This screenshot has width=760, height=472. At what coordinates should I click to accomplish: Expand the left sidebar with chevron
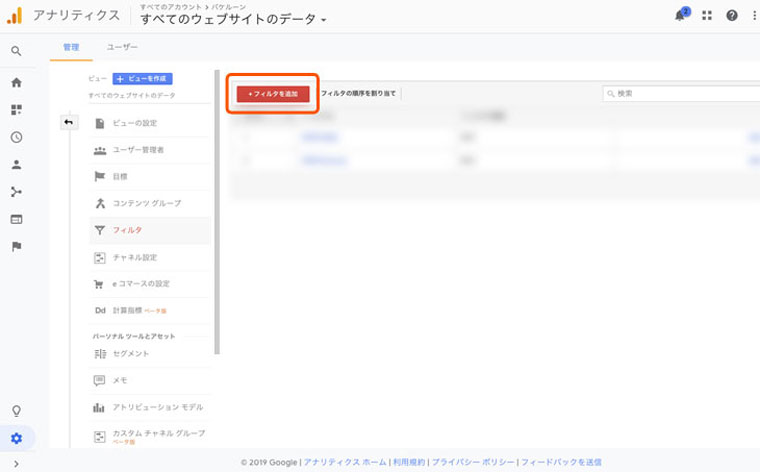click(16, 463)
